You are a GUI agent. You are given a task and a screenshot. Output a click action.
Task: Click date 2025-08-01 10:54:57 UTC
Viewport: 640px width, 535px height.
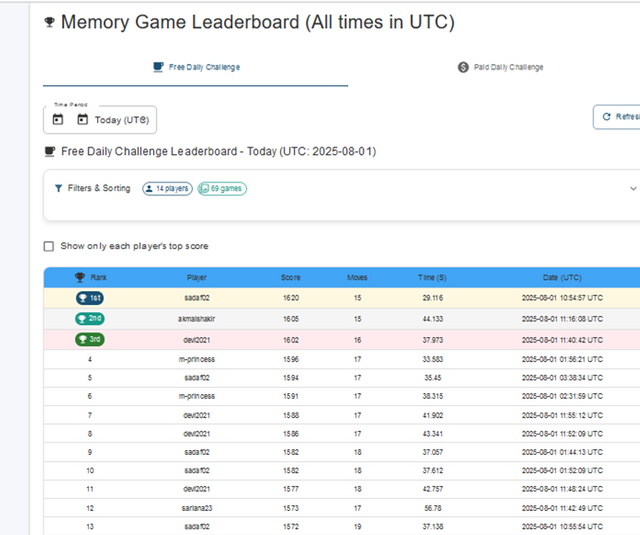point(562,298)
